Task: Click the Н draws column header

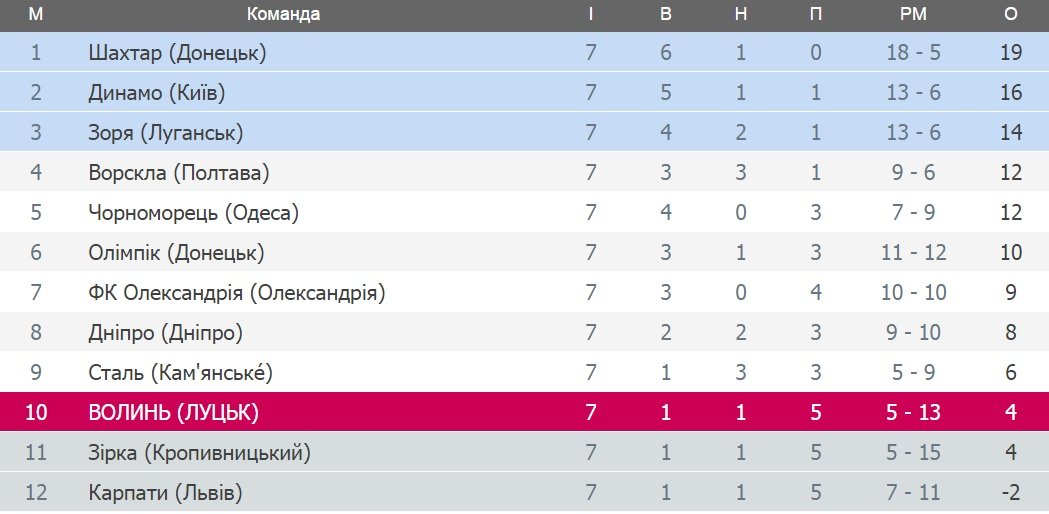Action: (741, 14)
